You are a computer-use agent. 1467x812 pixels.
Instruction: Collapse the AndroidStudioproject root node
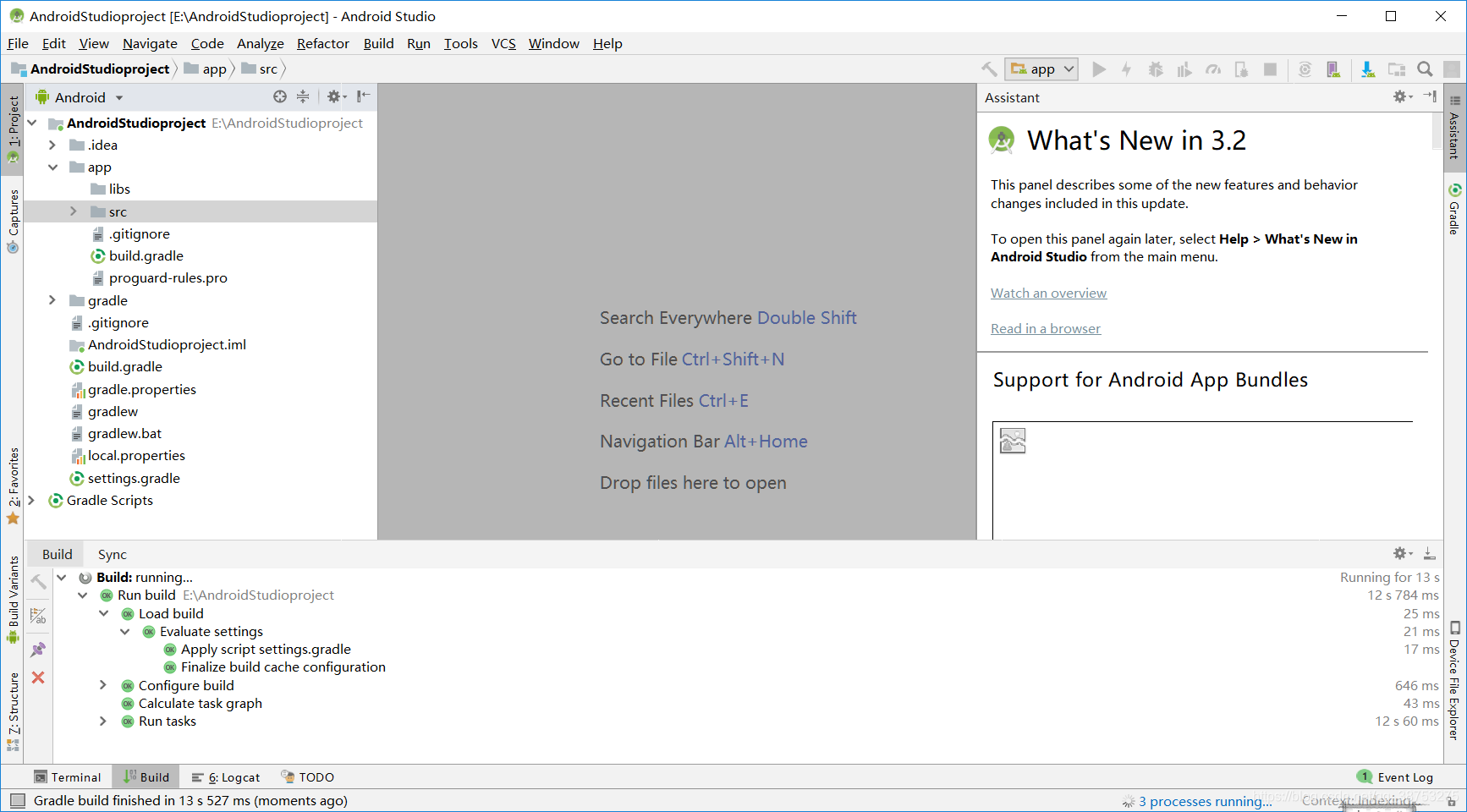tap(32, 123)
